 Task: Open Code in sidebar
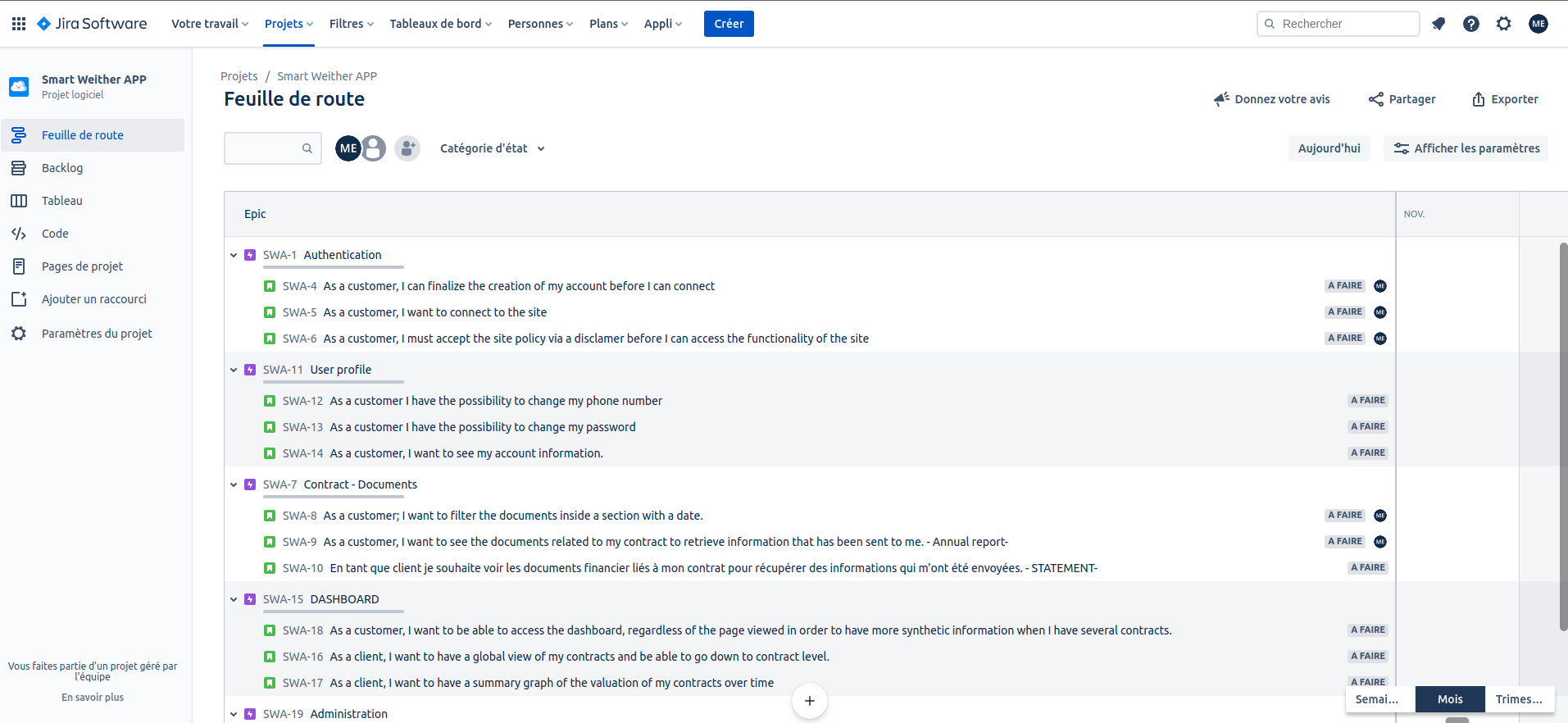(x=93, y=234)
